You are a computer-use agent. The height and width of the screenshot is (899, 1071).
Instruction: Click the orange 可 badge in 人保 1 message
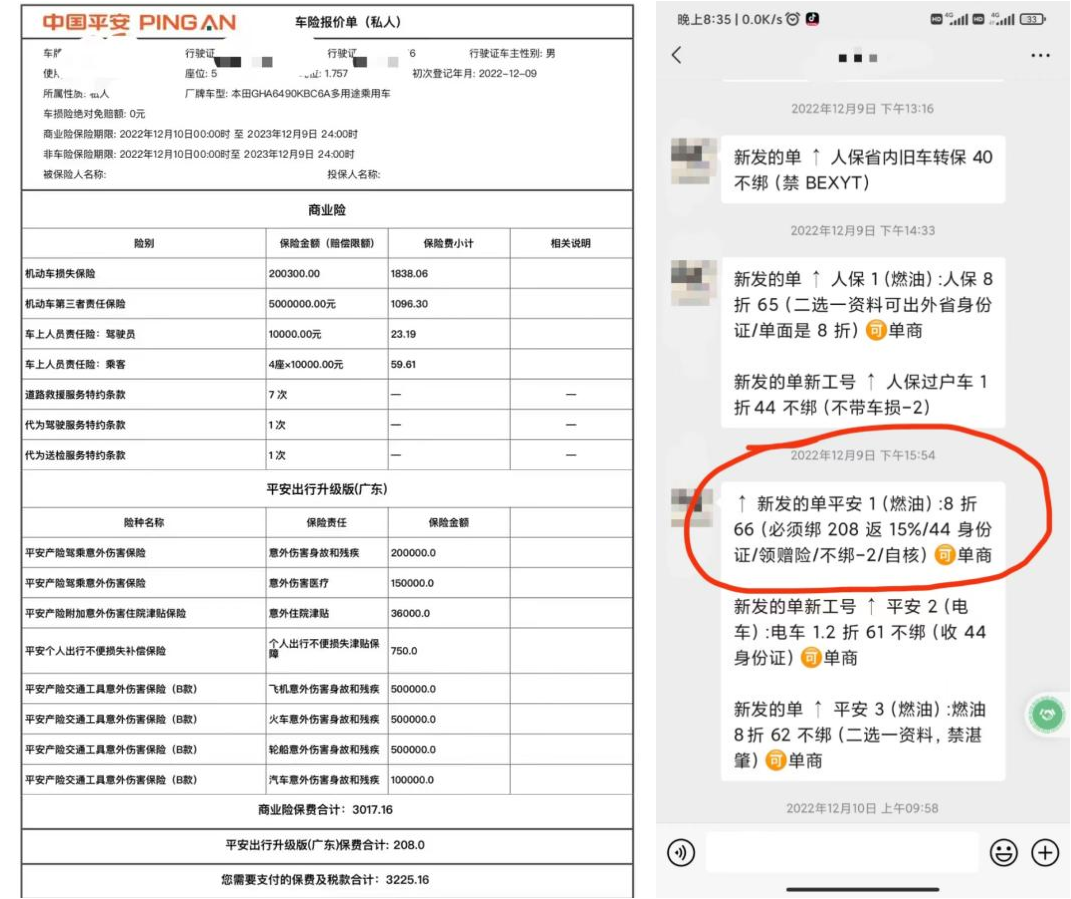(x=876, y=331)
